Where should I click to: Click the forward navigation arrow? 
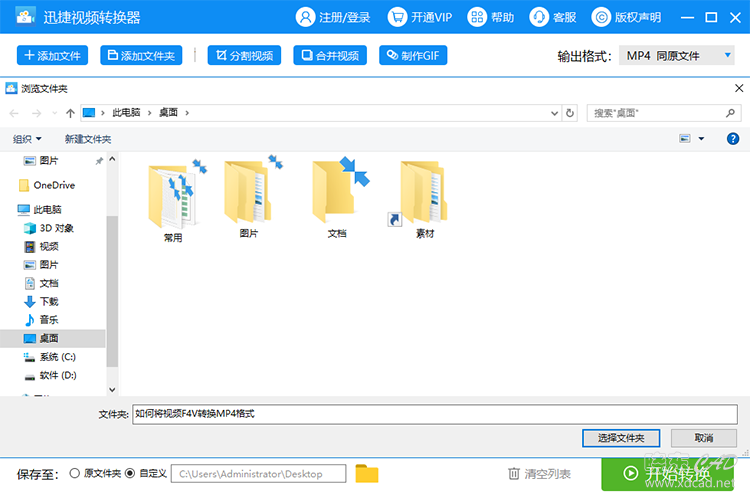[36, 113]
